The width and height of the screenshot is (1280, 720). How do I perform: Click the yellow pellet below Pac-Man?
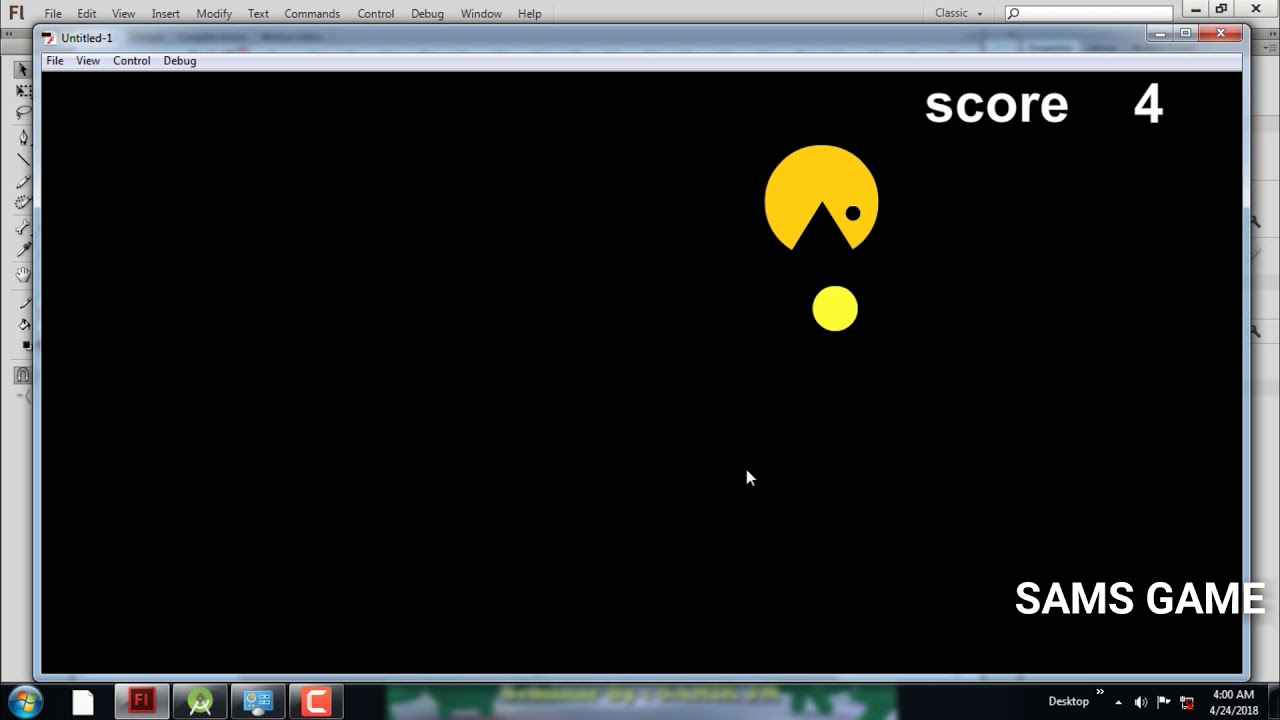tap(835, 308)
